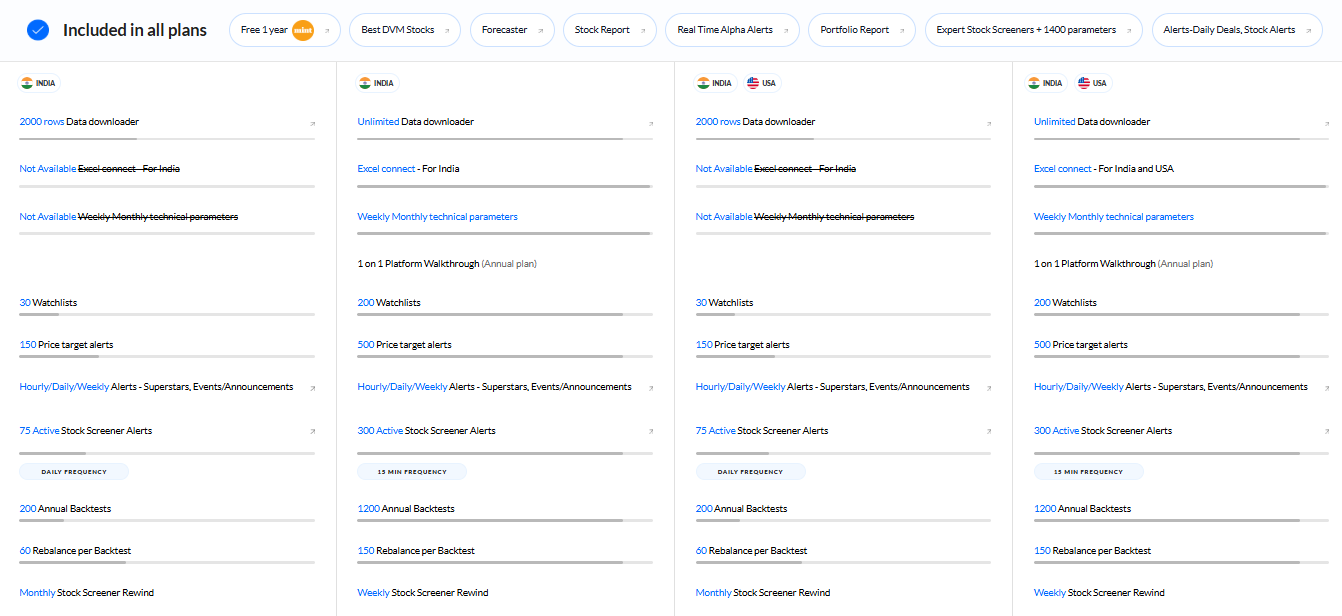Click the mint logo badge
The image size is (1342, 616).
click(303, 30)
